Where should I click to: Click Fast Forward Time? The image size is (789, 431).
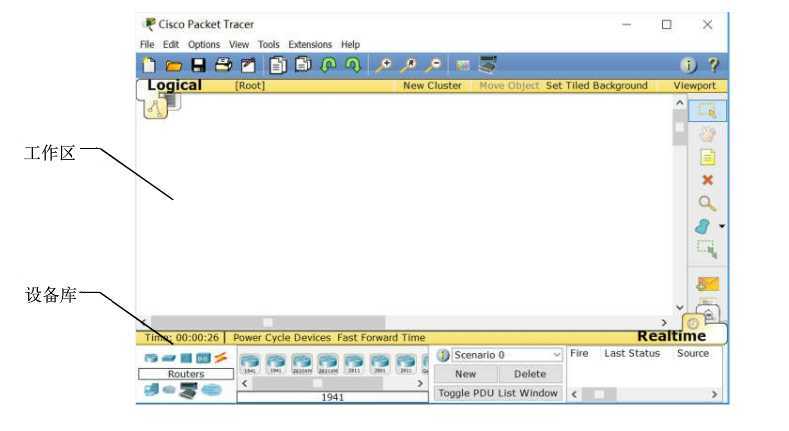coord(381,337)
